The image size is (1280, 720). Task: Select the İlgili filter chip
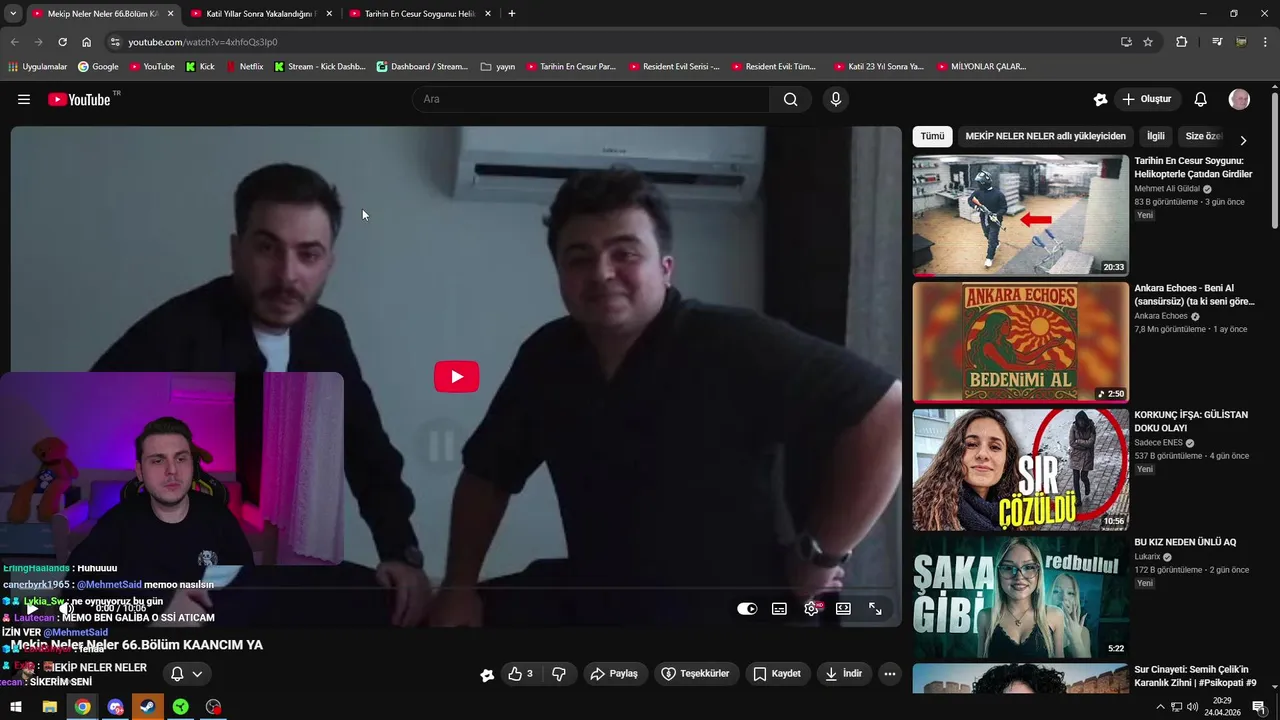[1156, 136]
